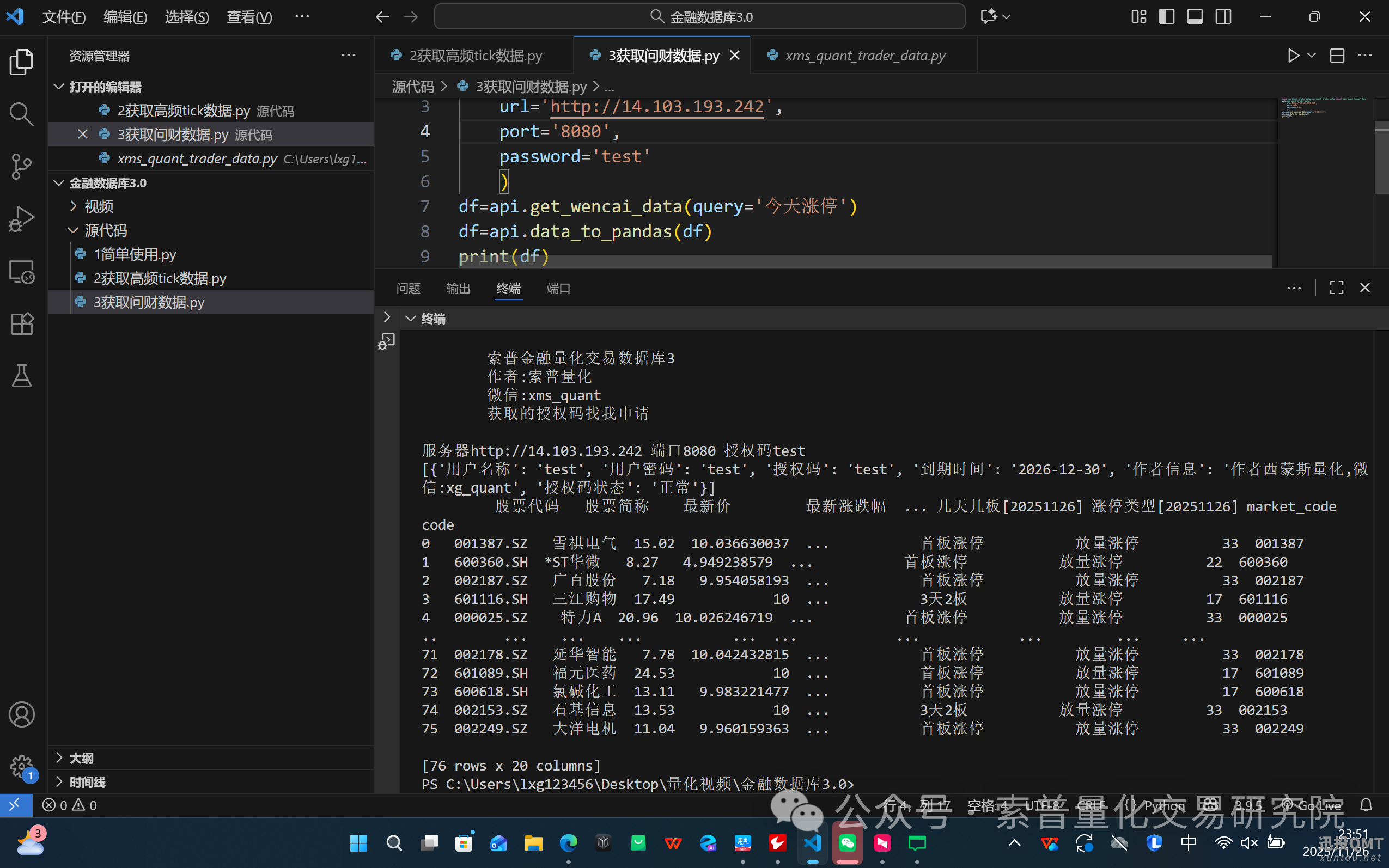The width and height of the screenshot is (1389, 868).
Task: Open Run and Debug view
Action: click(x=21, y=219)
